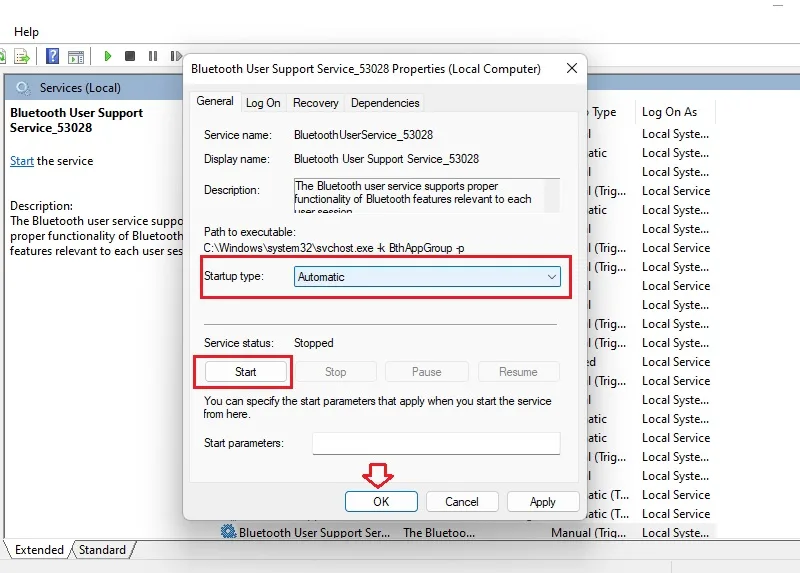Click the Start parameters input field
The image size is (800, 573).
tap(436, 443)
